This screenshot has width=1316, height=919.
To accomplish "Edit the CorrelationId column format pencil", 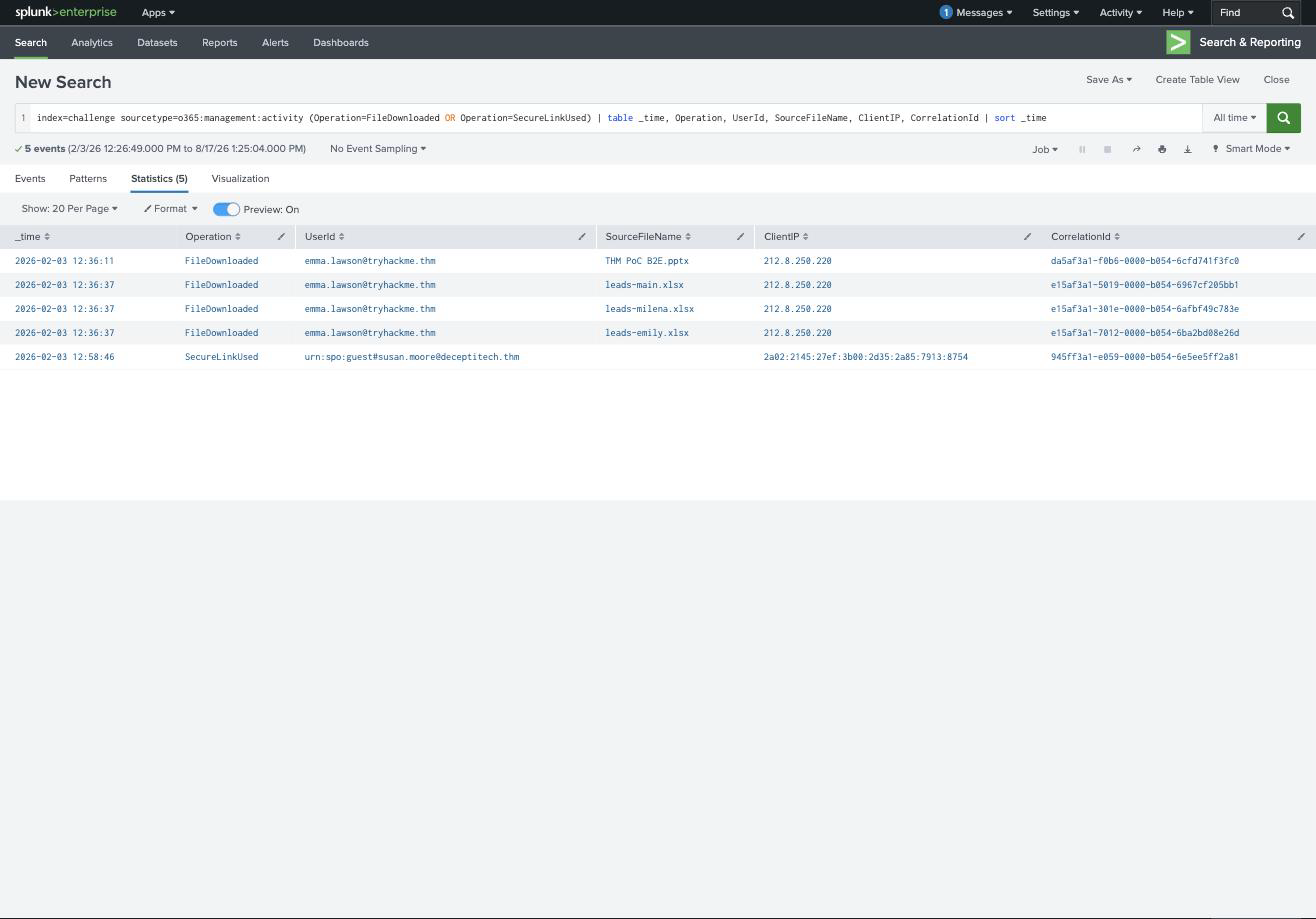I will (1301, 237).
